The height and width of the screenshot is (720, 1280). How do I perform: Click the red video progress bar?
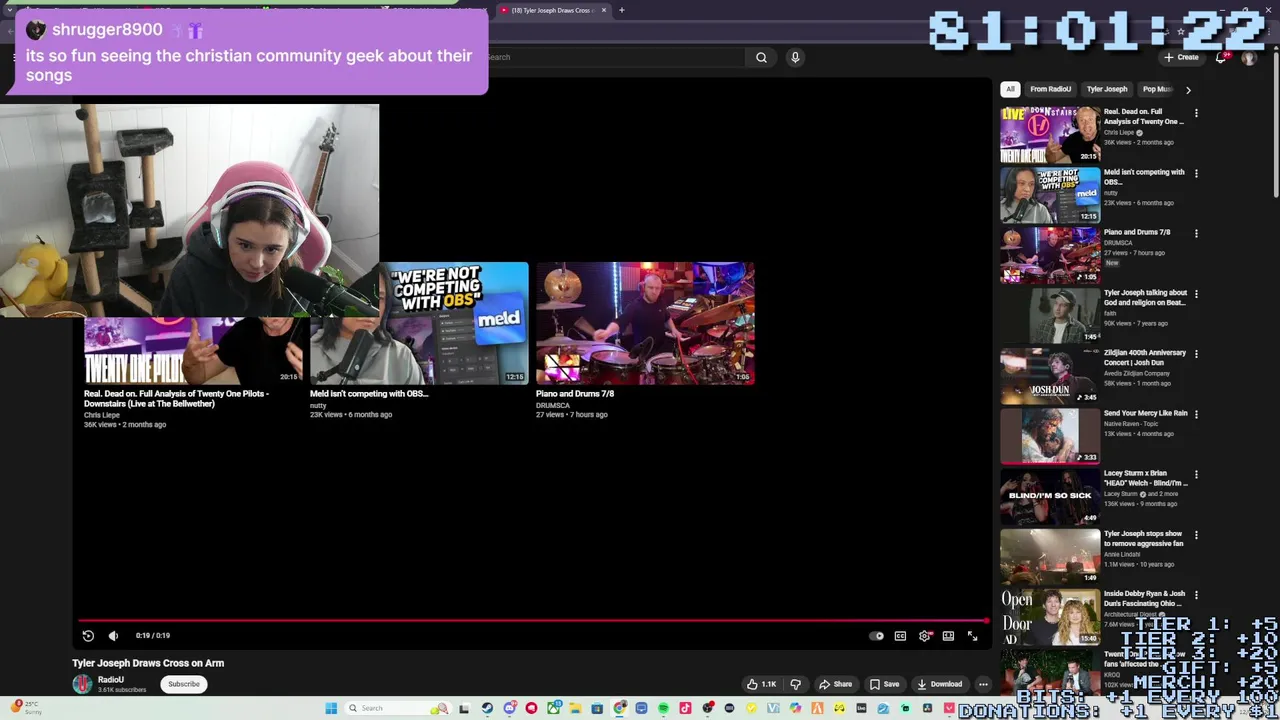coord(532,620)
